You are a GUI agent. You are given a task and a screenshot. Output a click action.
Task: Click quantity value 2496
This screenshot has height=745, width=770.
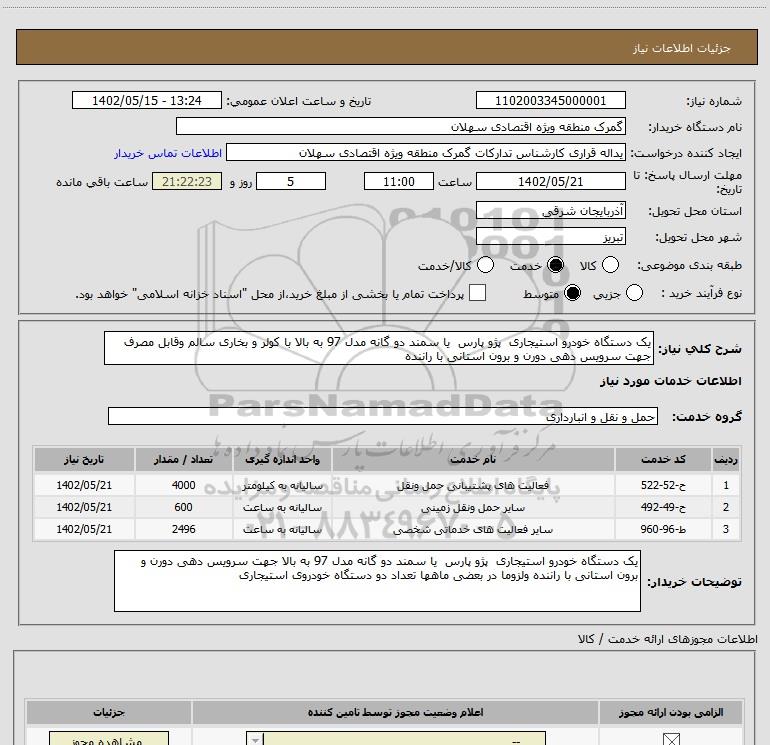tap(184, 529)
